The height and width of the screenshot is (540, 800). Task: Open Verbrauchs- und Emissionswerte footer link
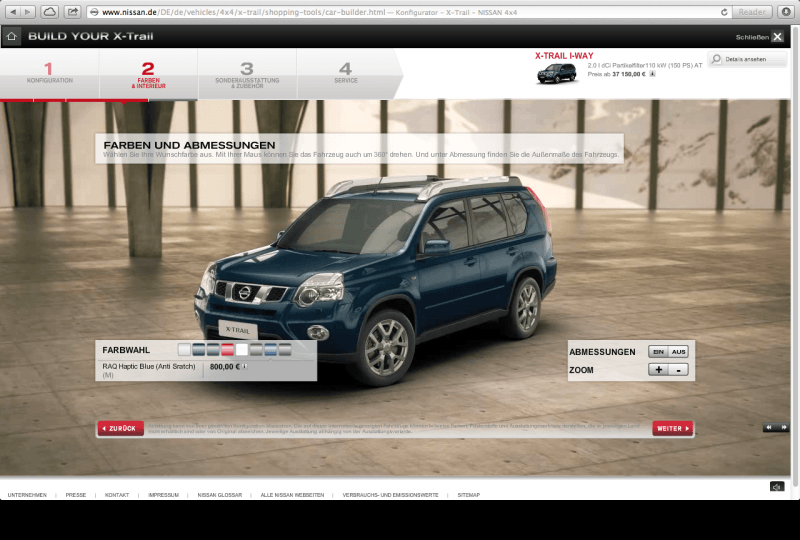390,495
